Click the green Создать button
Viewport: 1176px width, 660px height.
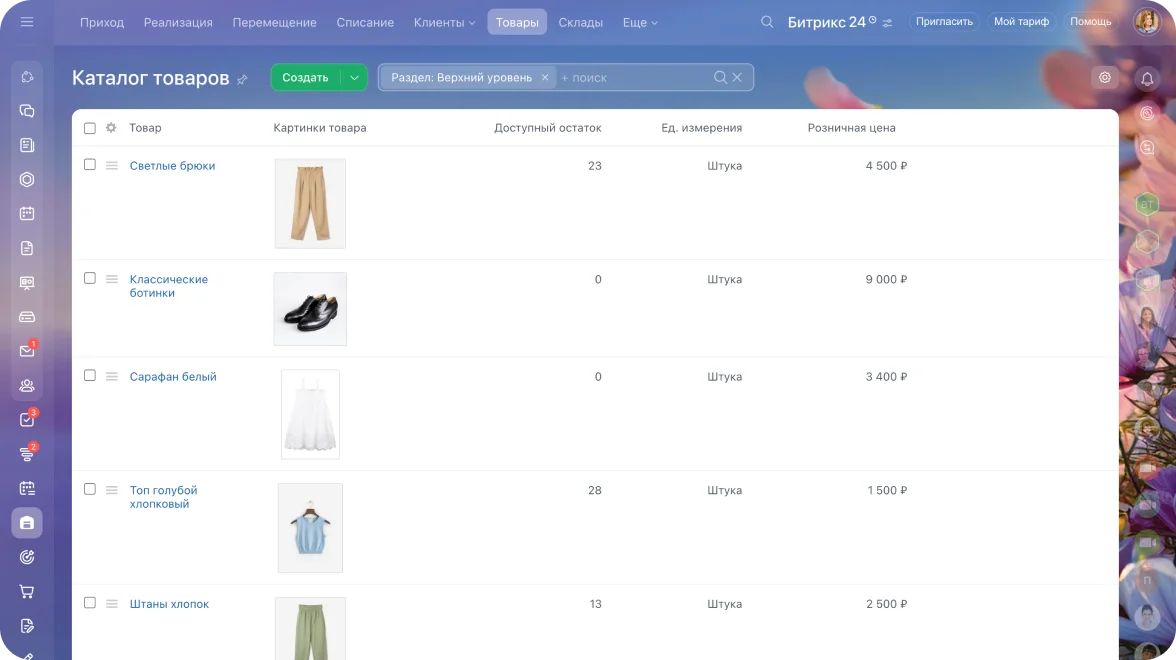coord(305,77)
